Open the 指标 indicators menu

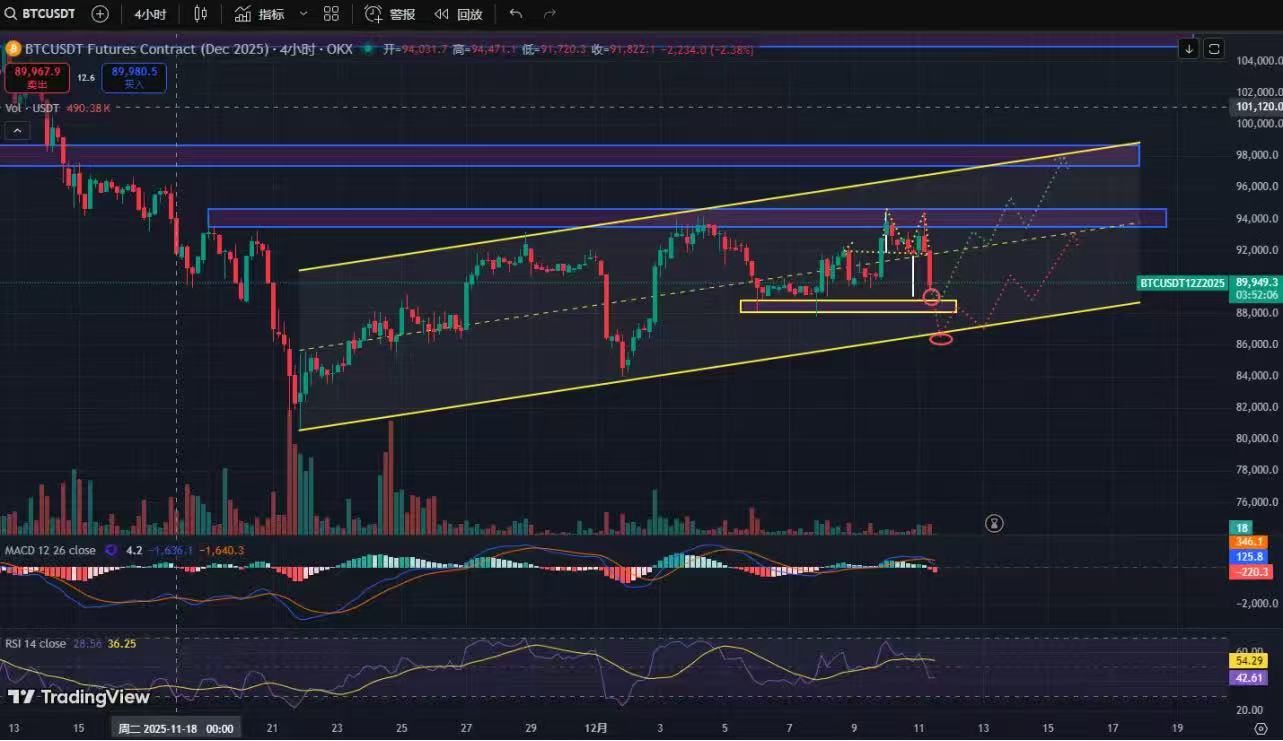(x=260, y=14)
